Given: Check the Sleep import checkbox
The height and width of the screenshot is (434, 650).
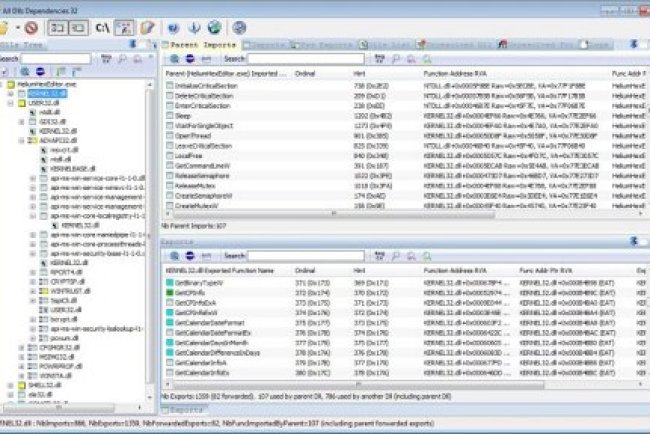Looking at the screenshot, I should tap(170, 115).
